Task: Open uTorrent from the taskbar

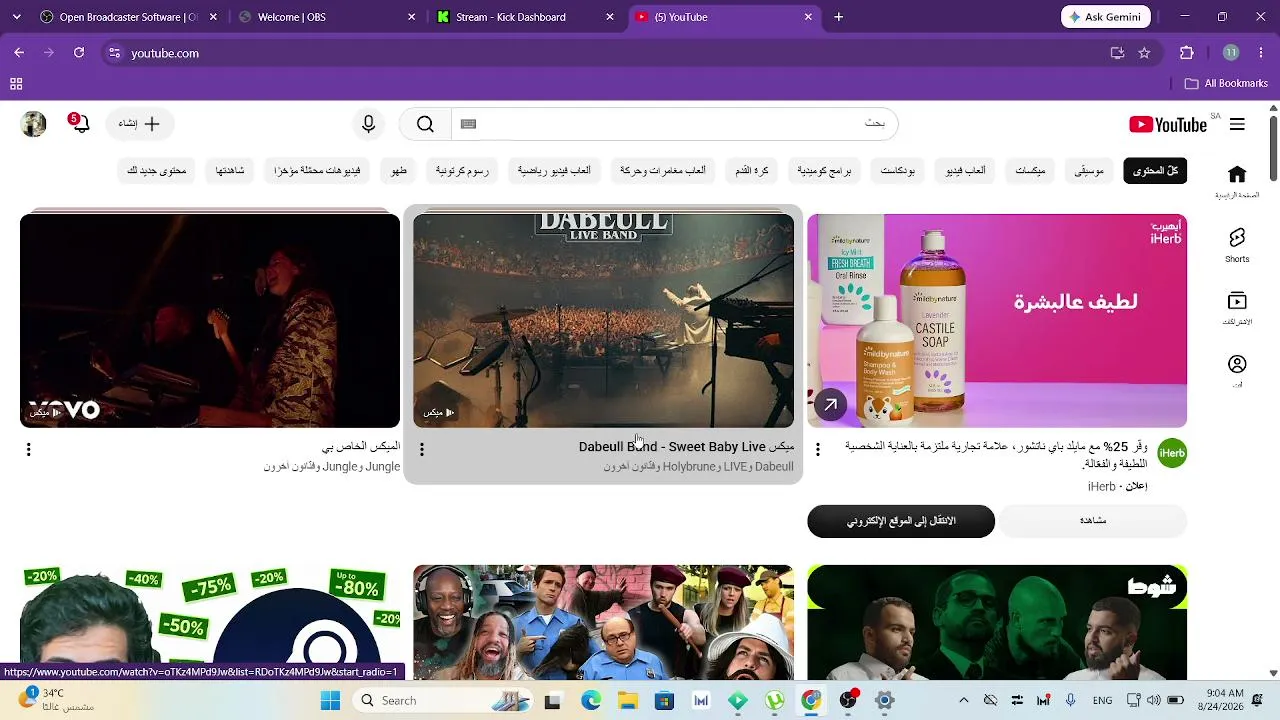Action: click(774, 700)
